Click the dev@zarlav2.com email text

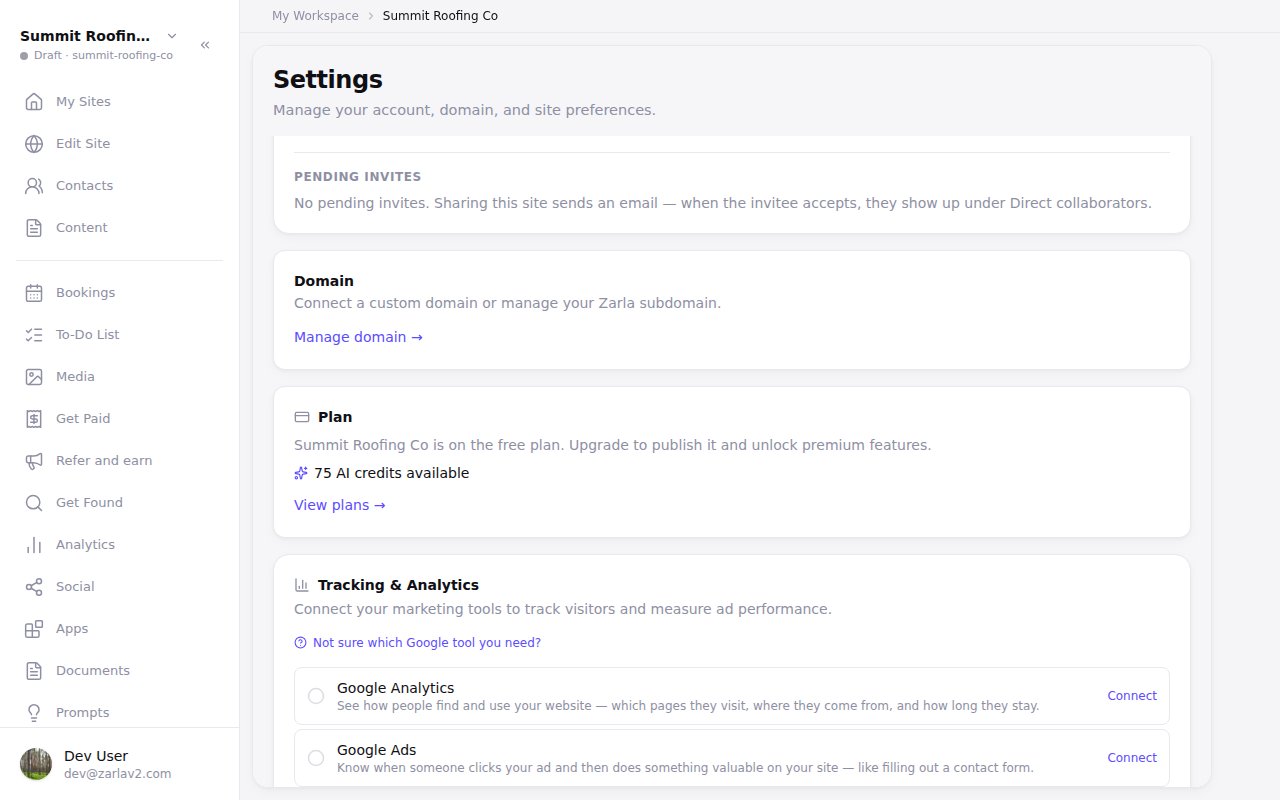(x=118, y=774)
